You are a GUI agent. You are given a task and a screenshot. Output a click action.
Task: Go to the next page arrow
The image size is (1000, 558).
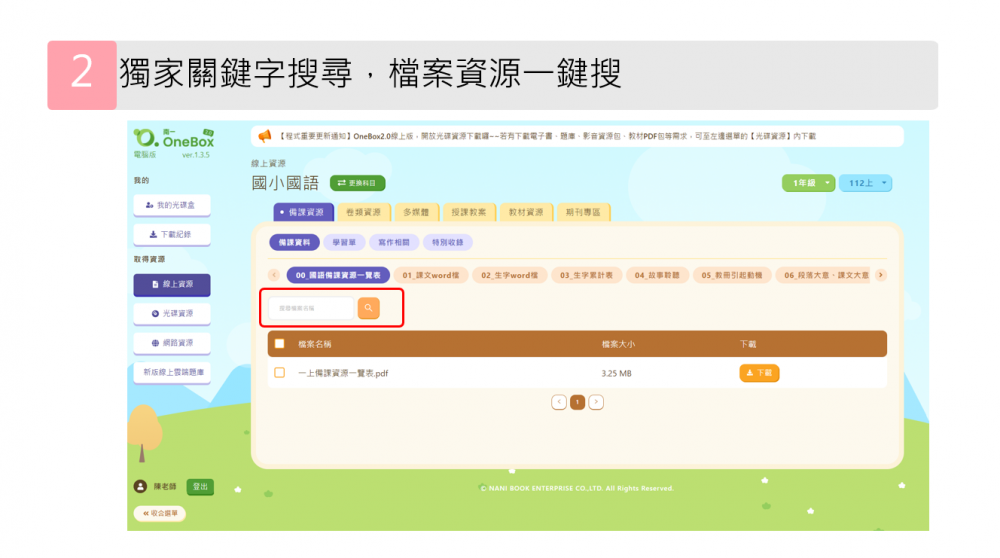click(x=596, y=402)
